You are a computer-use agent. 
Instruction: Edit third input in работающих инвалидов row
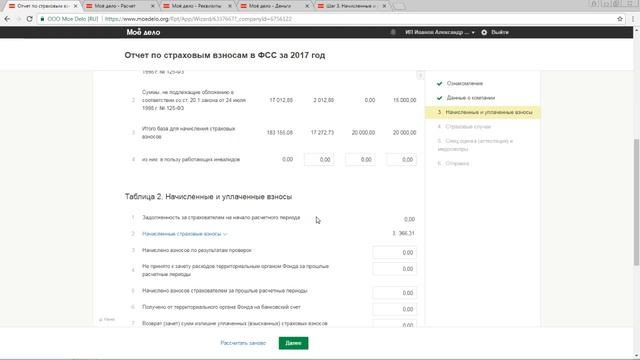click(x=402, y=160)
